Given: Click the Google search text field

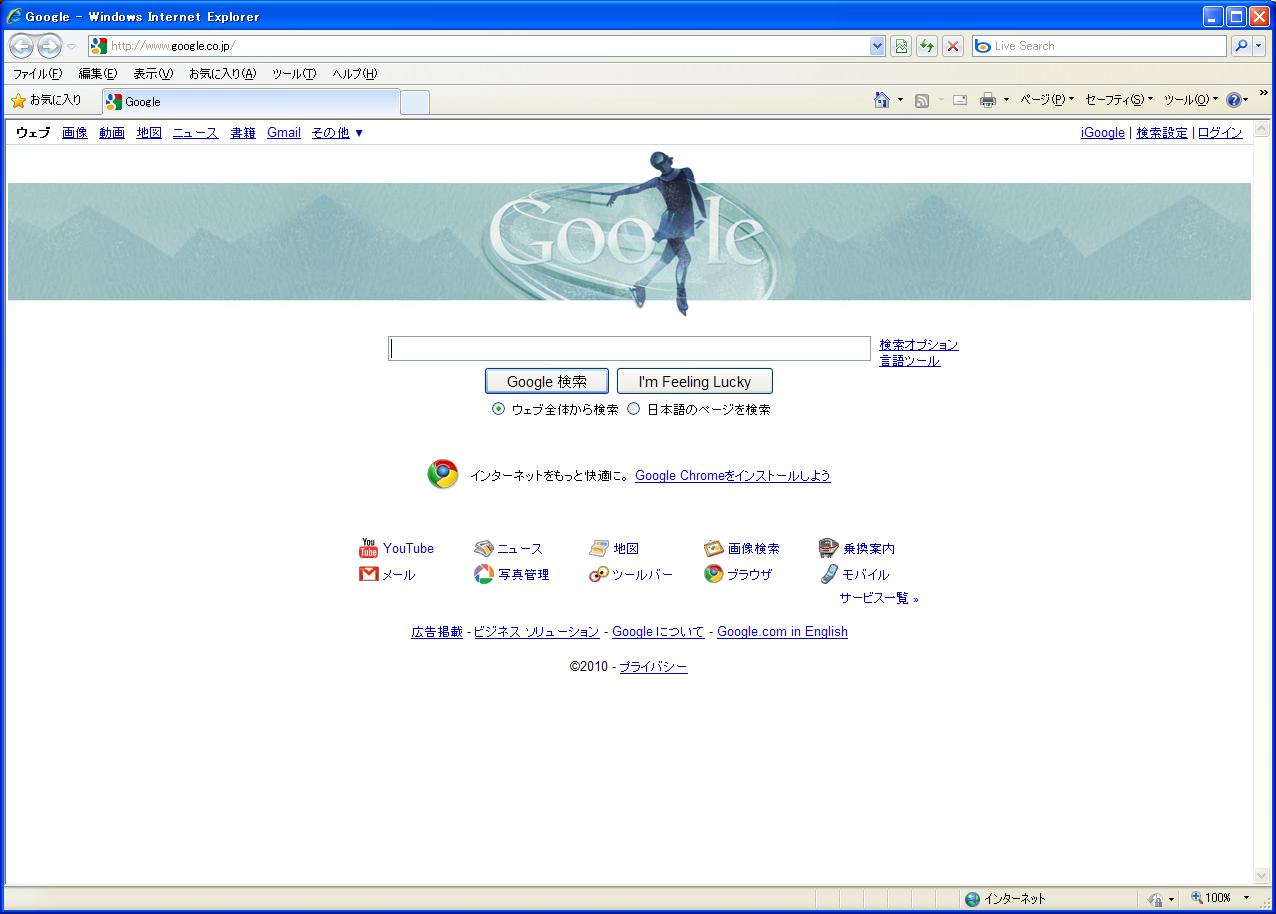Looking at the screenshot, I should pos(630,348).
